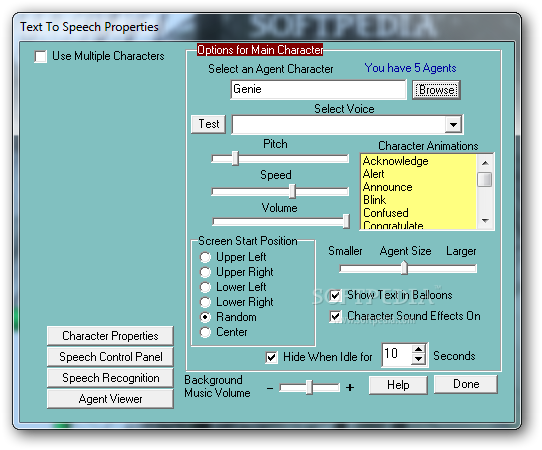Viewport: 542px width, 450px height.
Task: Click the Volume slider thumb
Action: 346,221
